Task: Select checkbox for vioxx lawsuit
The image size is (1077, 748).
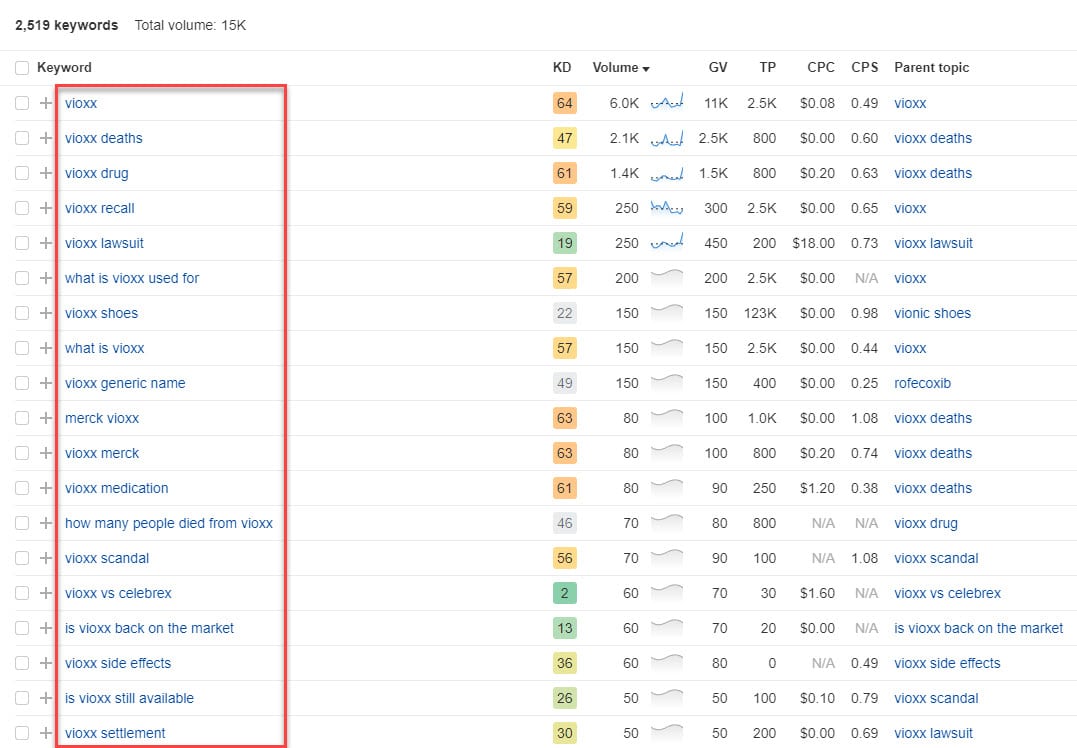Action: pos(22,243)
